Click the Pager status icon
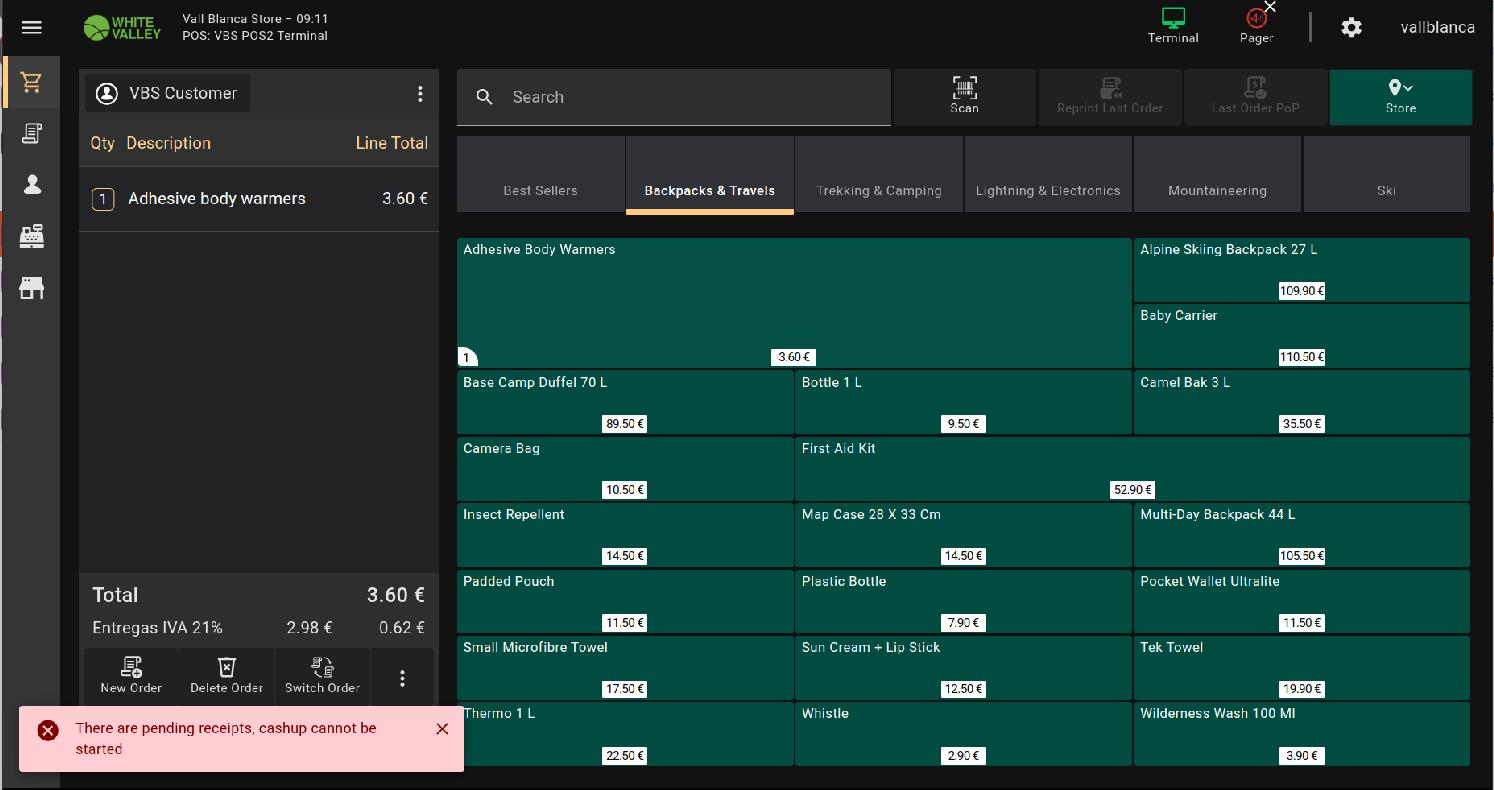The image size is (1494, 790). coord(1256,26)
